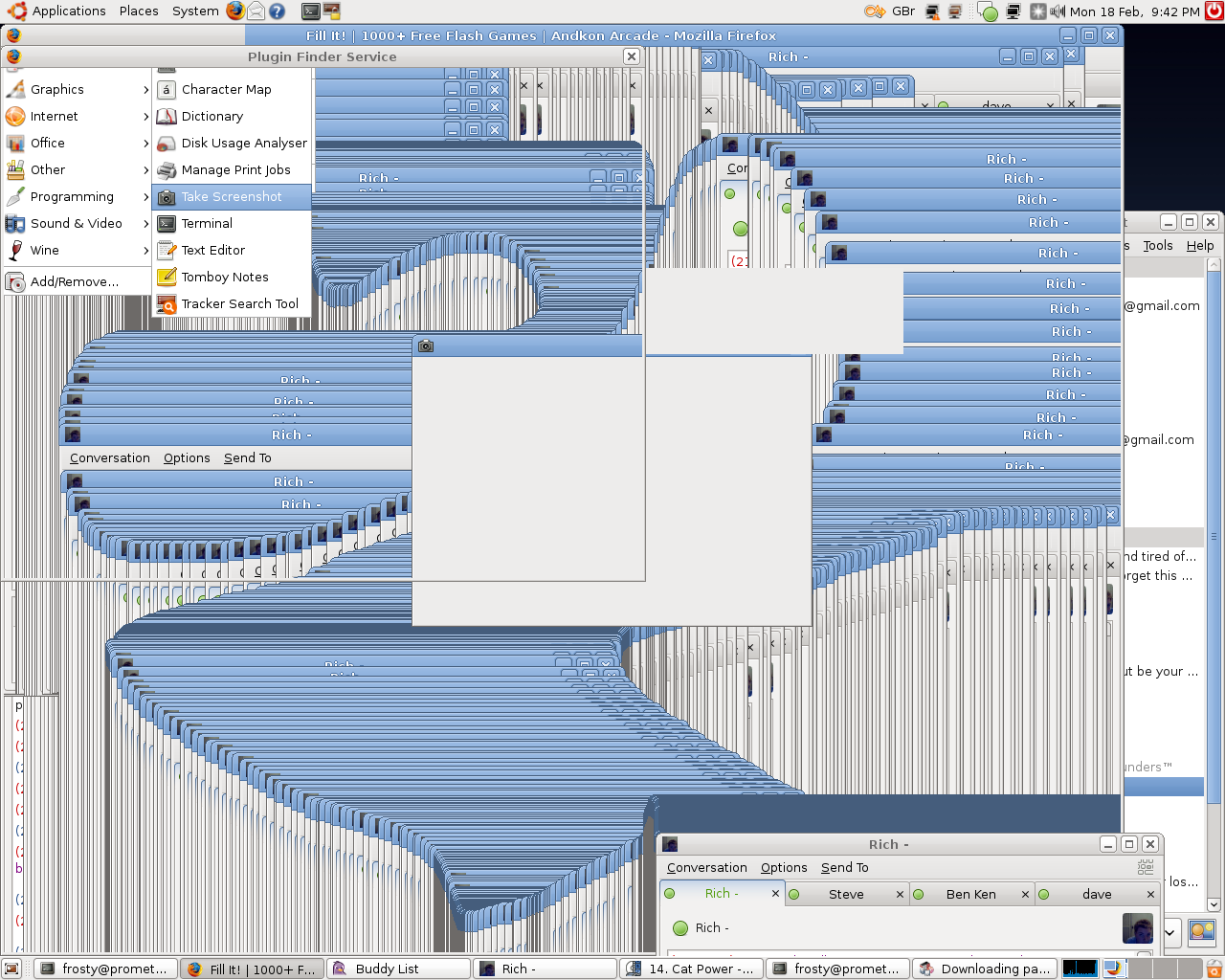Click the Pidgin status tray icon
The width and height of the screenshot is (1225, 980).
988,12
